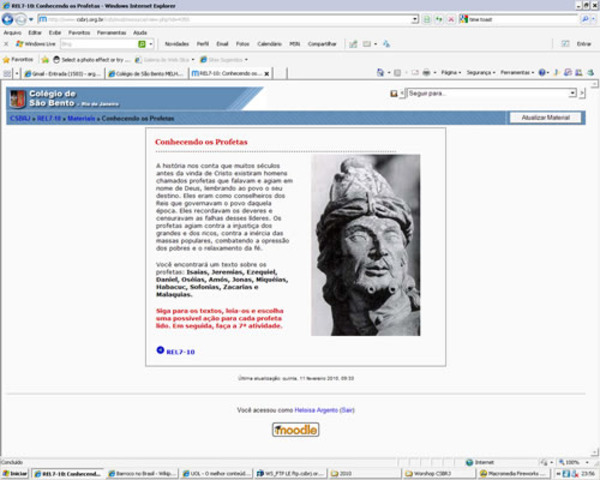Viewport: 600px width, 480px height.
Task: Click the address bar URL field
Action: coord(225,19)
